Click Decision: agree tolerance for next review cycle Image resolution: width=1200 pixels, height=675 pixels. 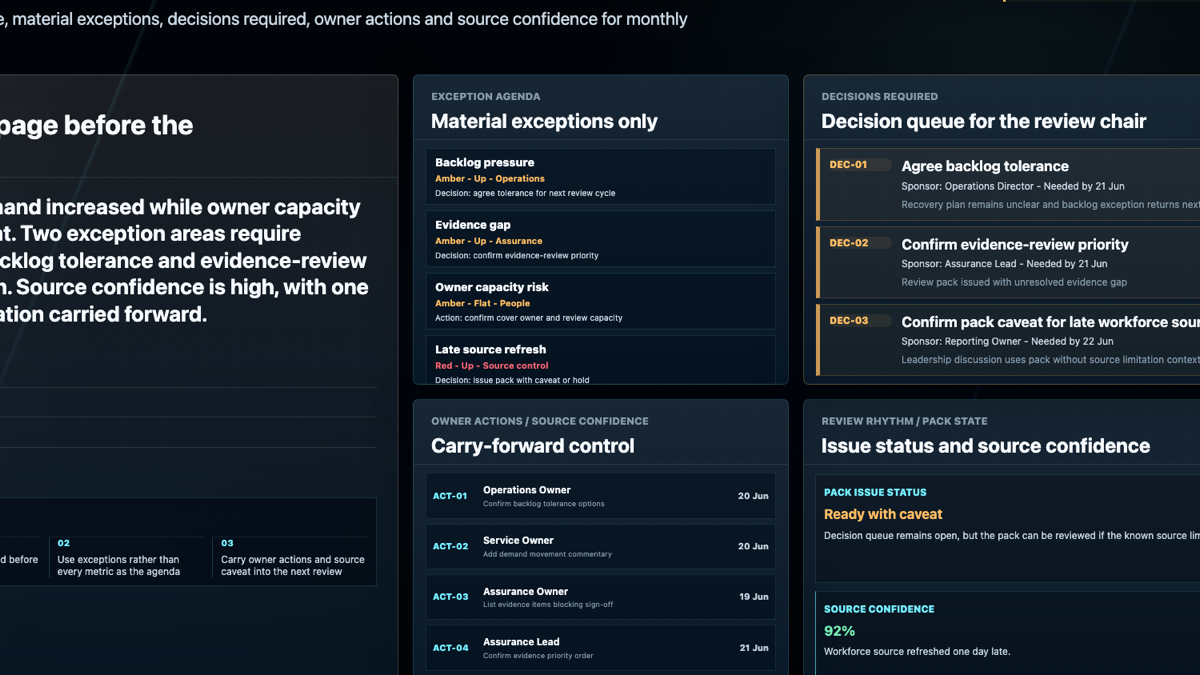525,193
